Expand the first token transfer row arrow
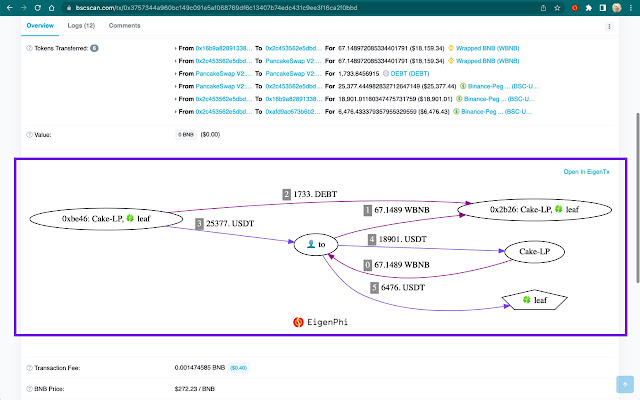The image size is (640, 400). (176, 49)
